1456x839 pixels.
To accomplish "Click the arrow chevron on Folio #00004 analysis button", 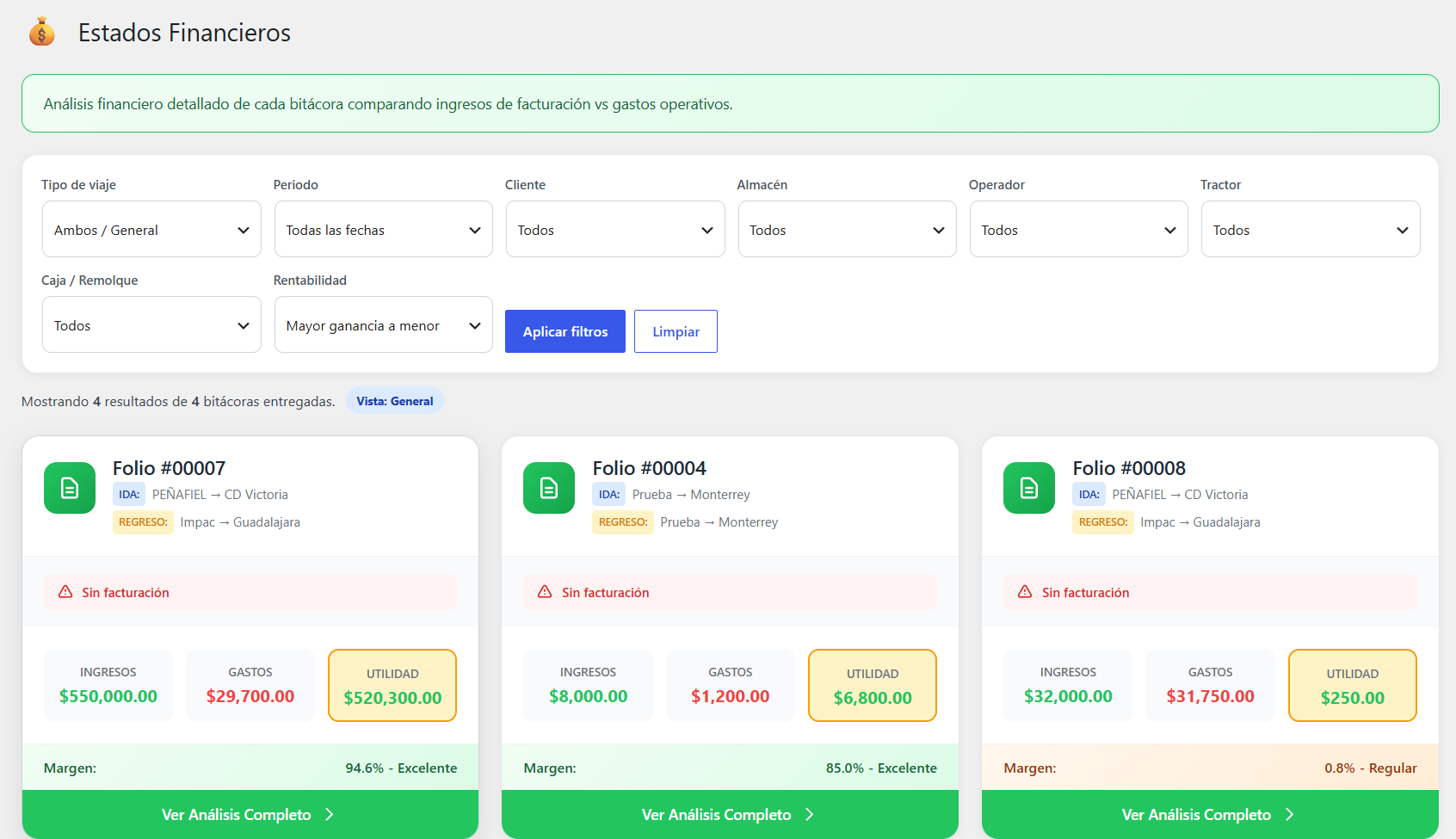I will tap(810, 814).
